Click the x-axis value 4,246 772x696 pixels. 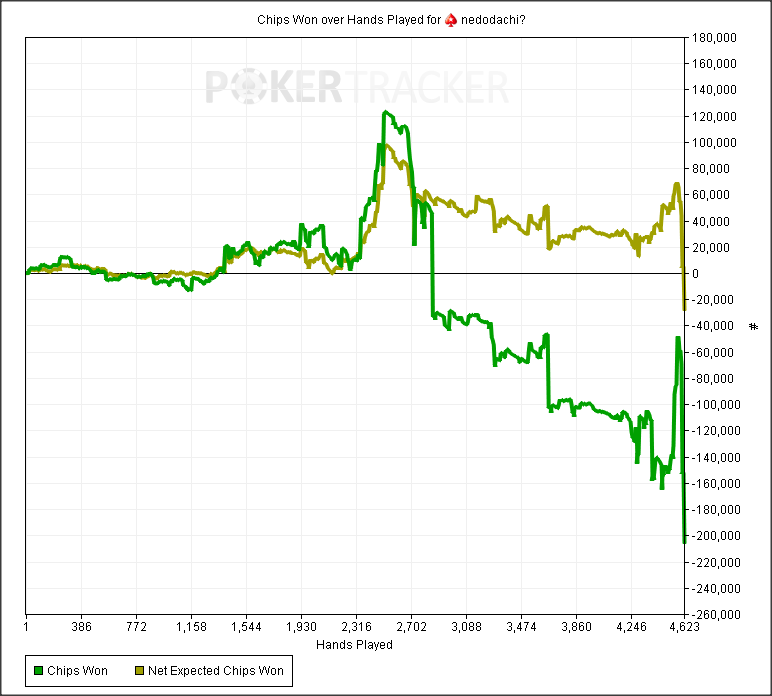pyautogui.click(x=632, y=627)
